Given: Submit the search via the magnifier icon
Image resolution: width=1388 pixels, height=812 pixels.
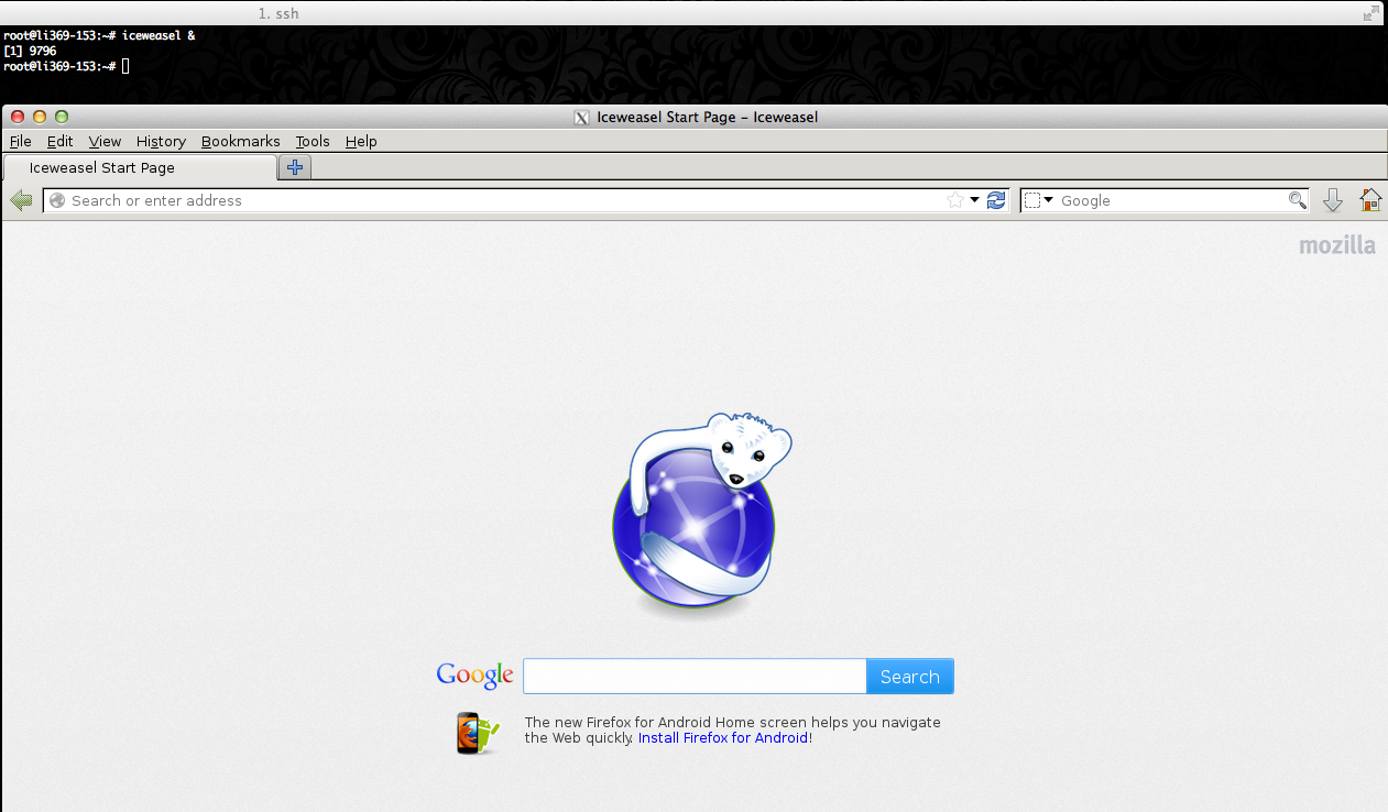Looking at the screenshot, I should pos(1296,200).
